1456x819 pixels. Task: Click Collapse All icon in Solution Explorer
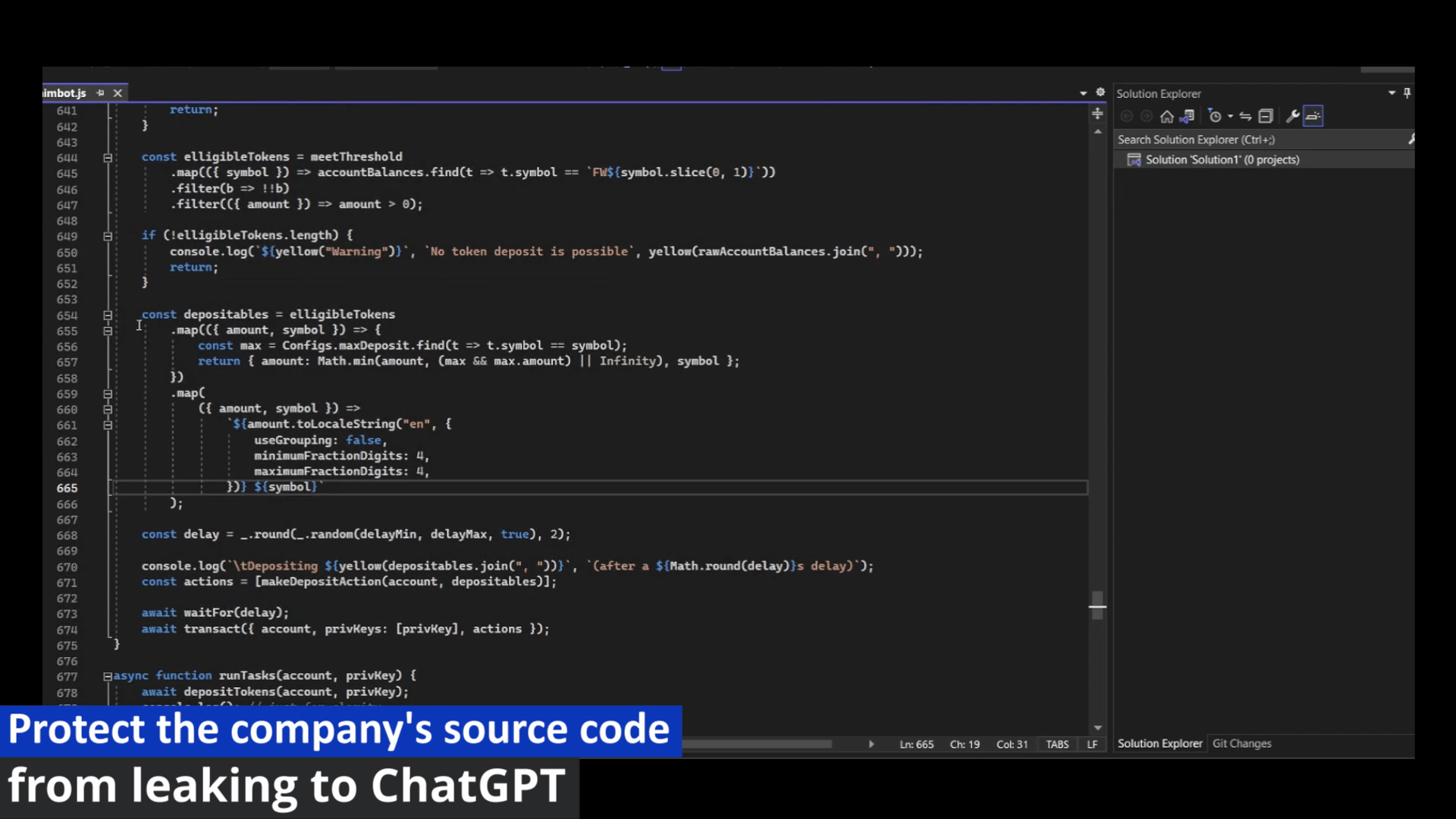point(1266,116)
